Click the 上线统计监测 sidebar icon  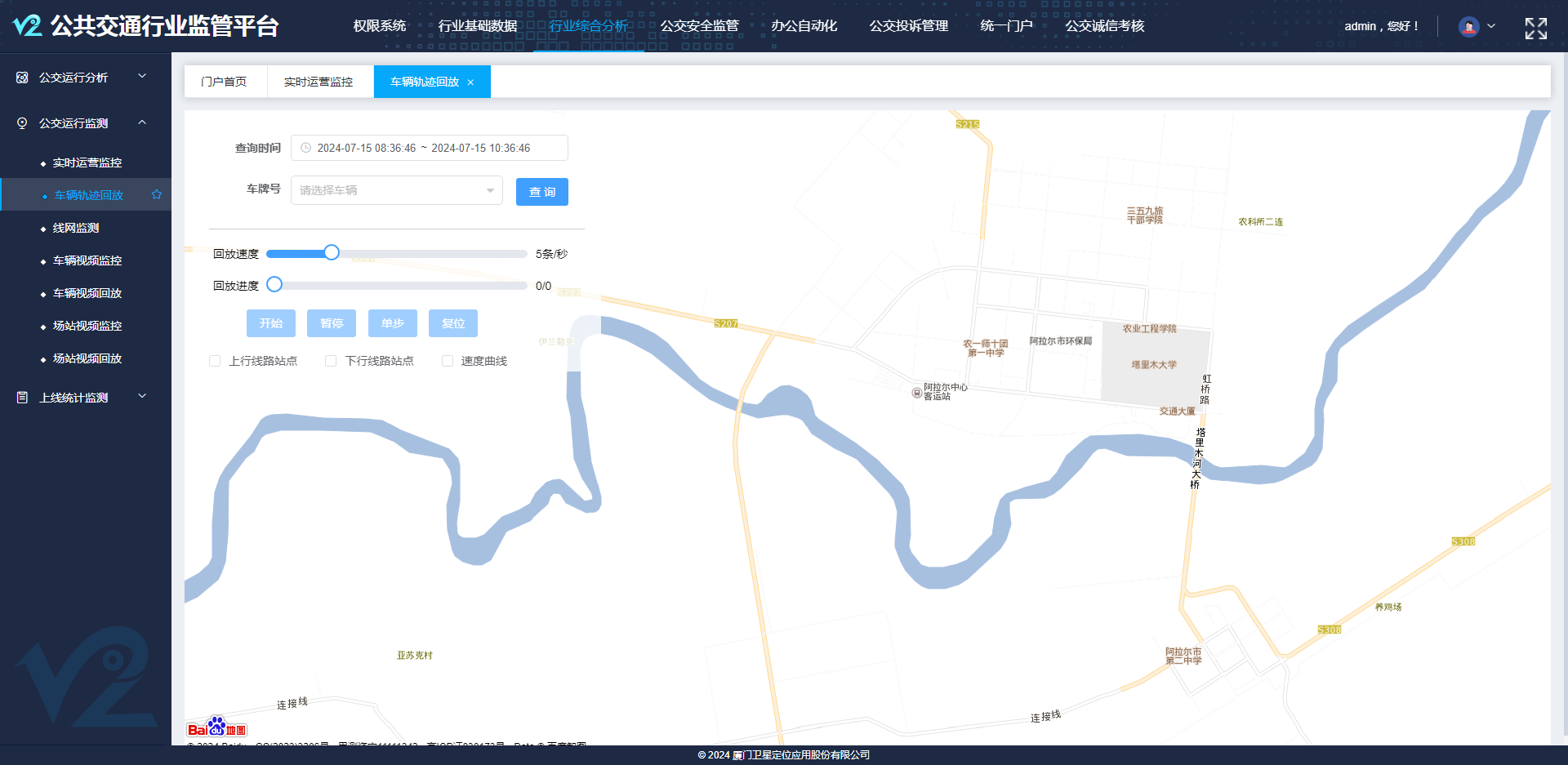(22, 398)
